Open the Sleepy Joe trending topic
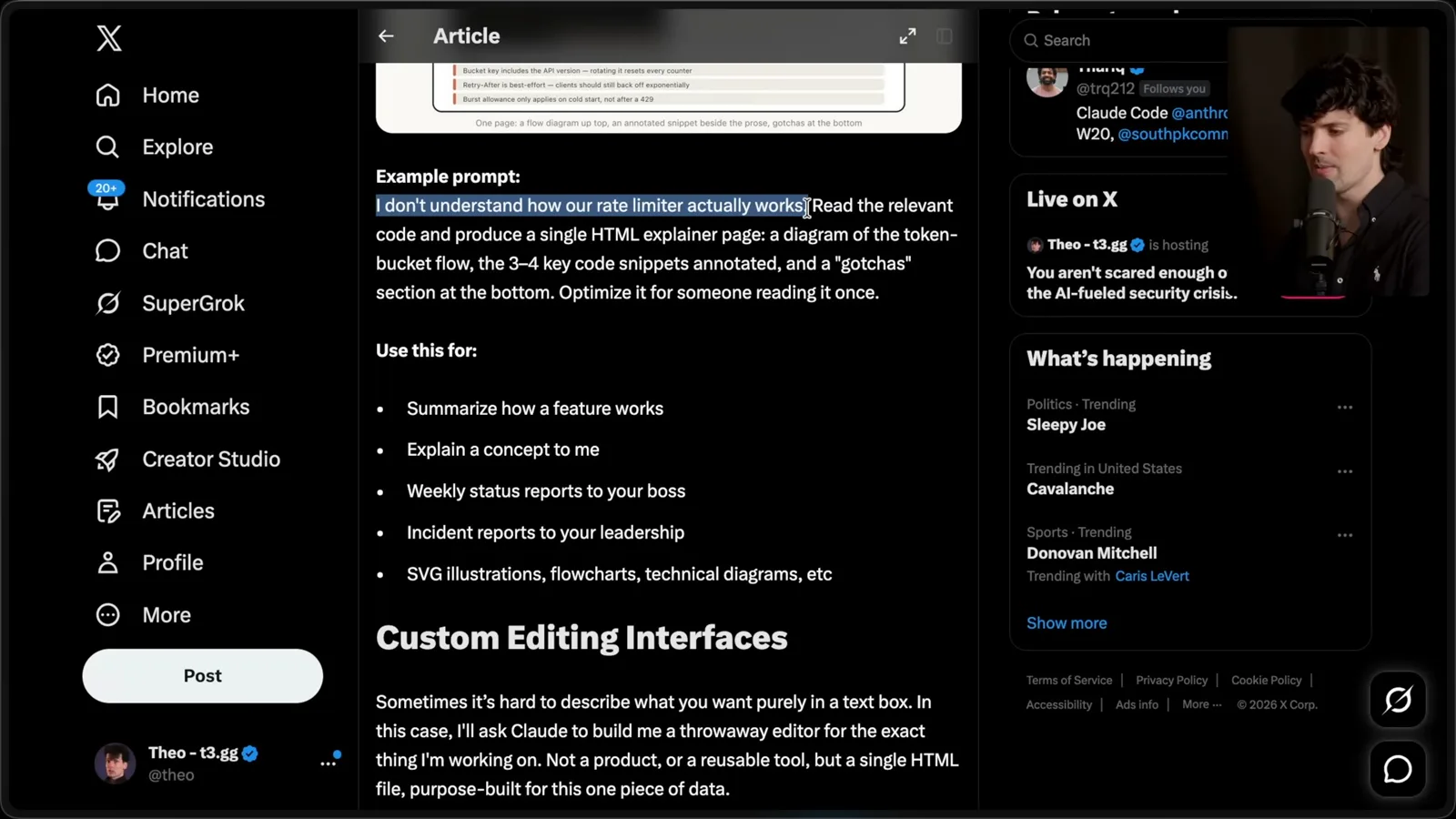This screenshot has height=819, width=1456. click(1066, 425)
